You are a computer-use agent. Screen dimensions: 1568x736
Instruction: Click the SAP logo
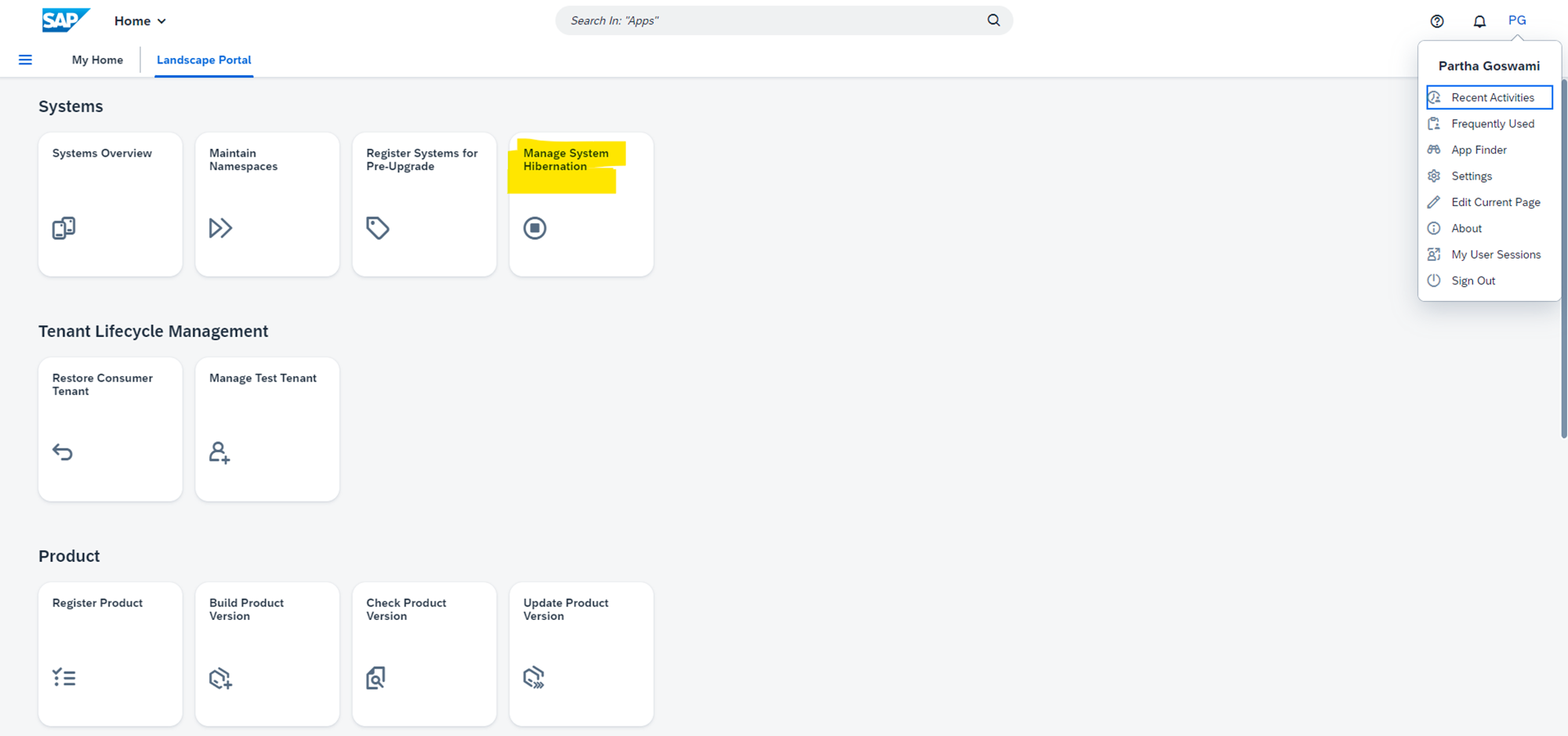point(65,20)
